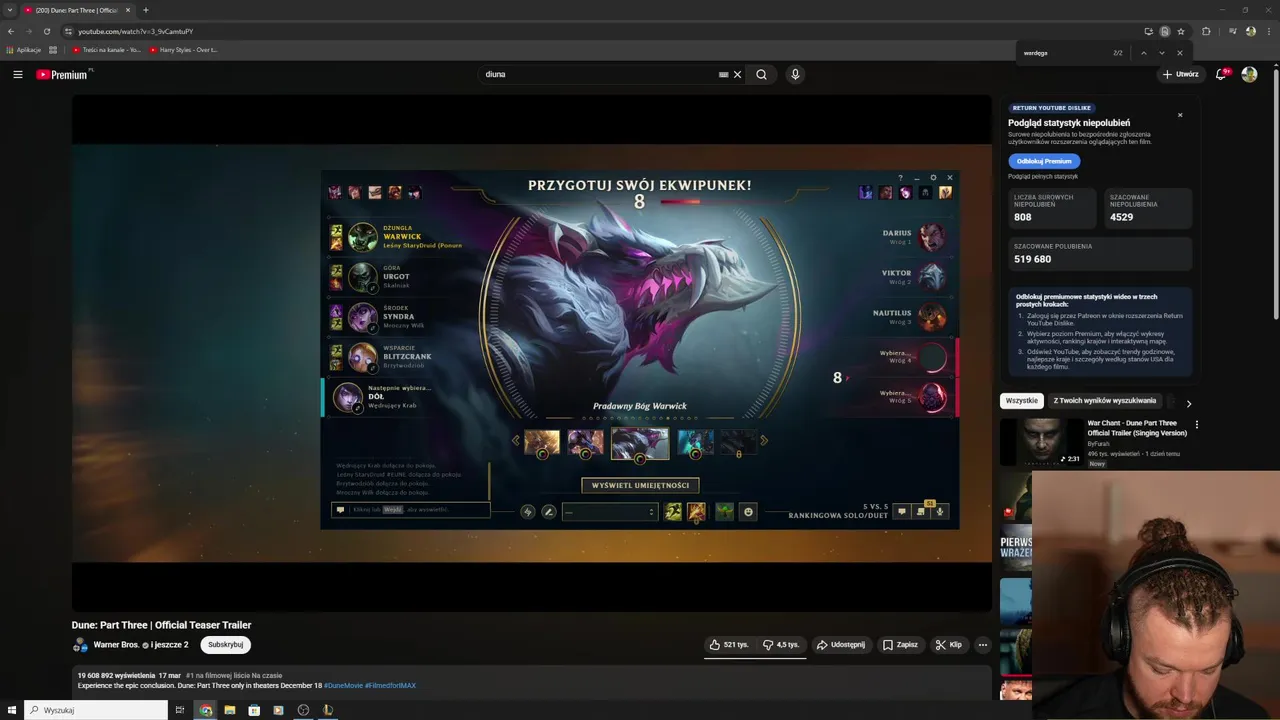Open options menu for War Chant video

[x=1196, y=424]
